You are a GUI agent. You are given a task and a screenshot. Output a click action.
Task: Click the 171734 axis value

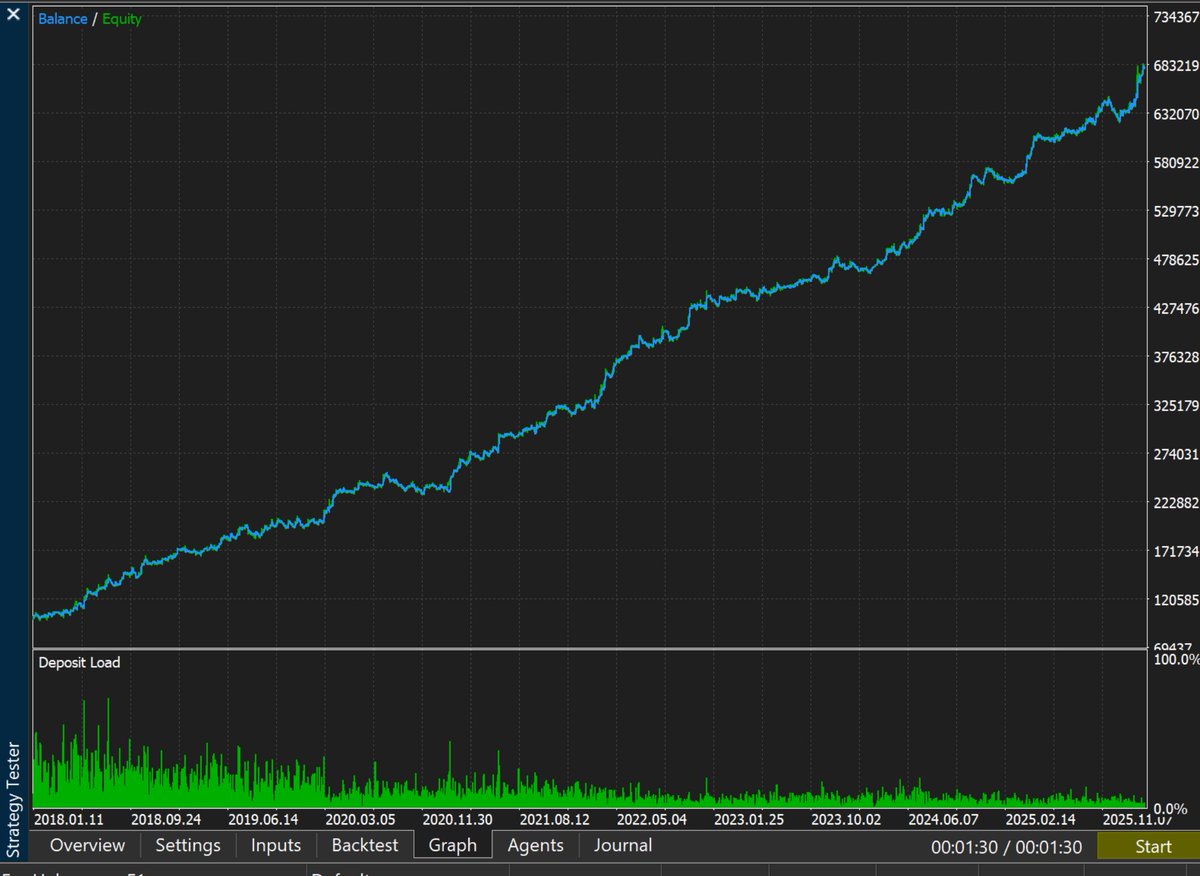pyautogui.click(x=1176, y=552)
